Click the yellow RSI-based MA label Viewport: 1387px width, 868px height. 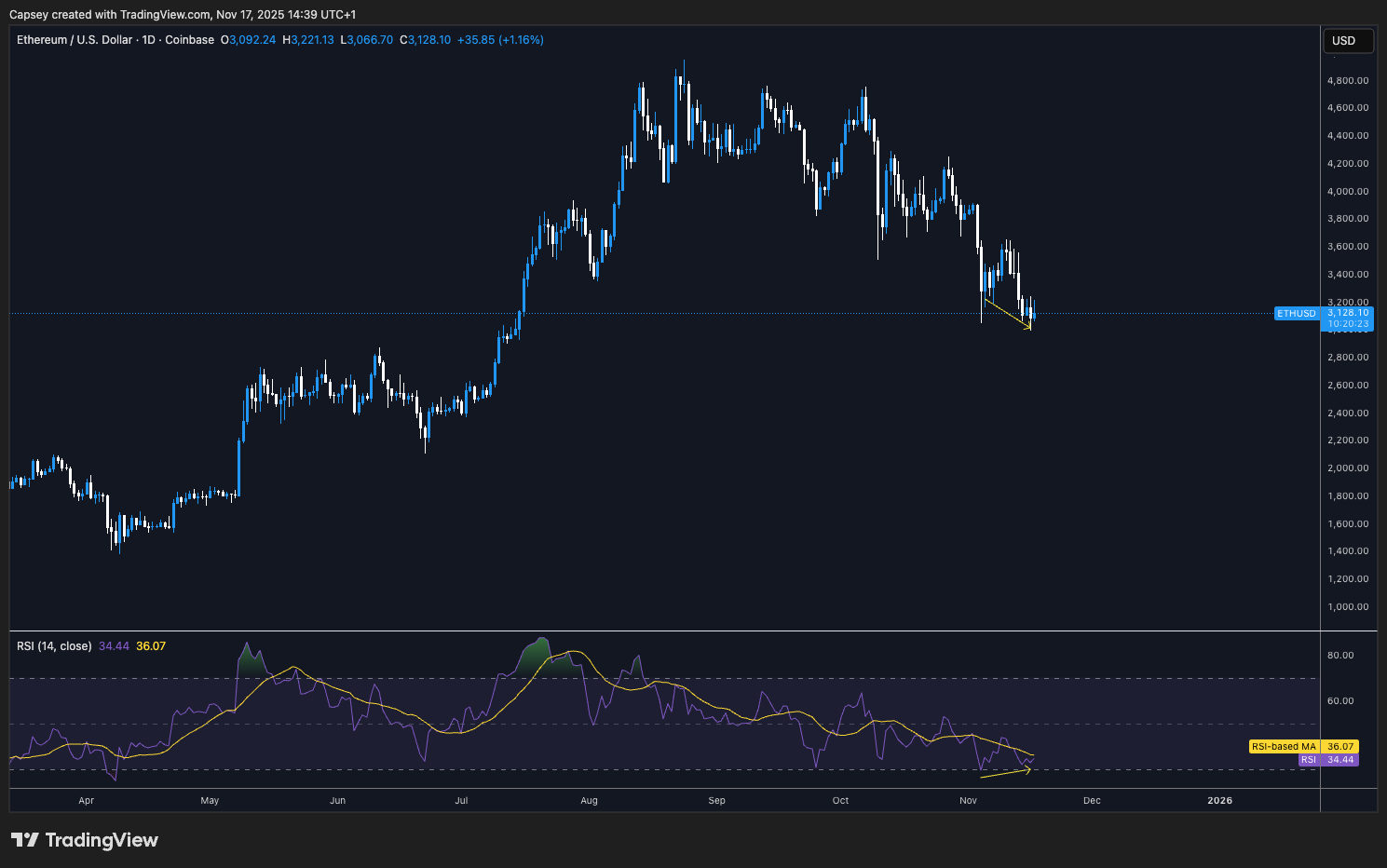(x=1285, y=746)
